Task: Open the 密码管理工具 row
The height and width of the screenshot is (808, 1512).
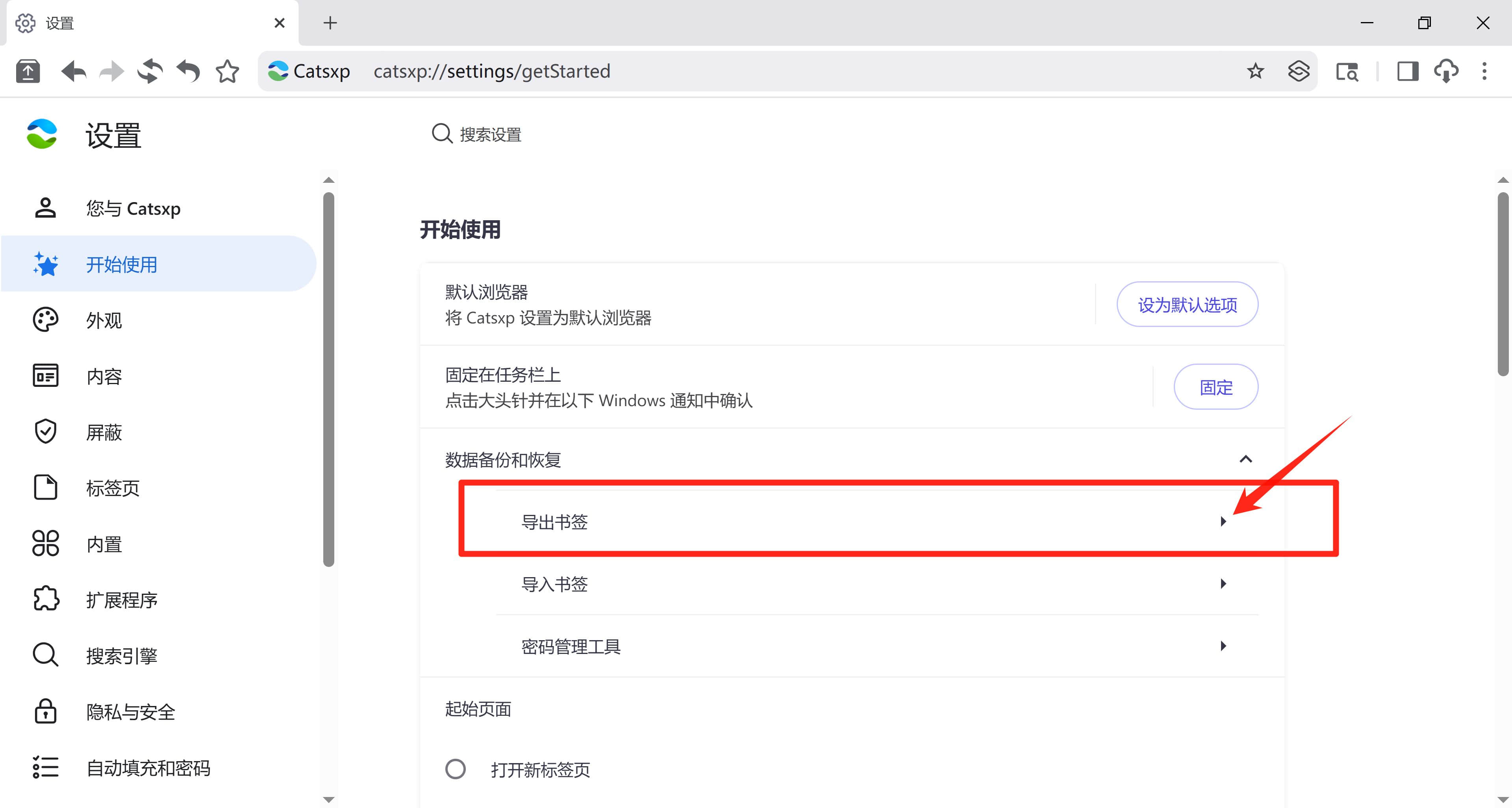Action: click(x=1223, y=646)
